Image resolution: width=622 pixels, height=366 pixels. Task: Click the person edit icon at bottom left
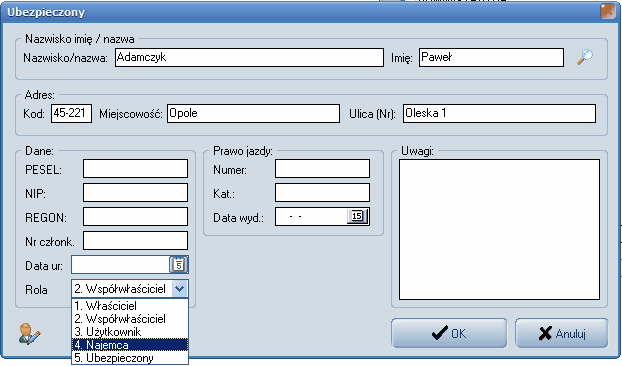pos(29,333)
